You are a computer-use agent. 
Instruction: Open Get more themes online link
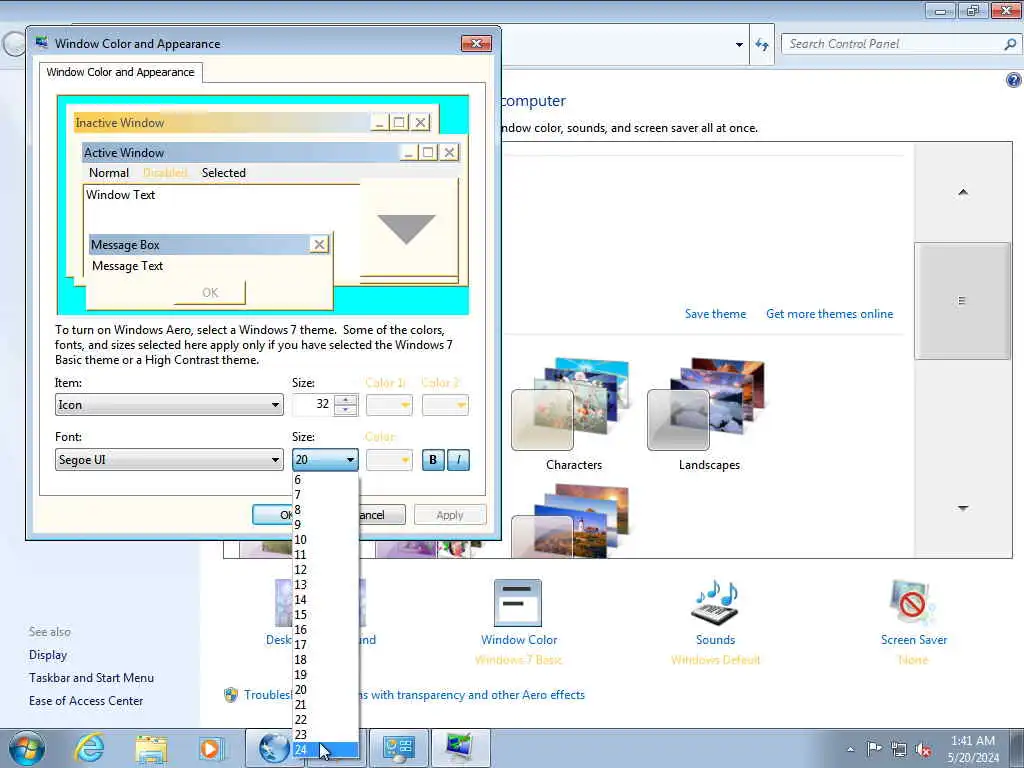(x=829, y=314)
